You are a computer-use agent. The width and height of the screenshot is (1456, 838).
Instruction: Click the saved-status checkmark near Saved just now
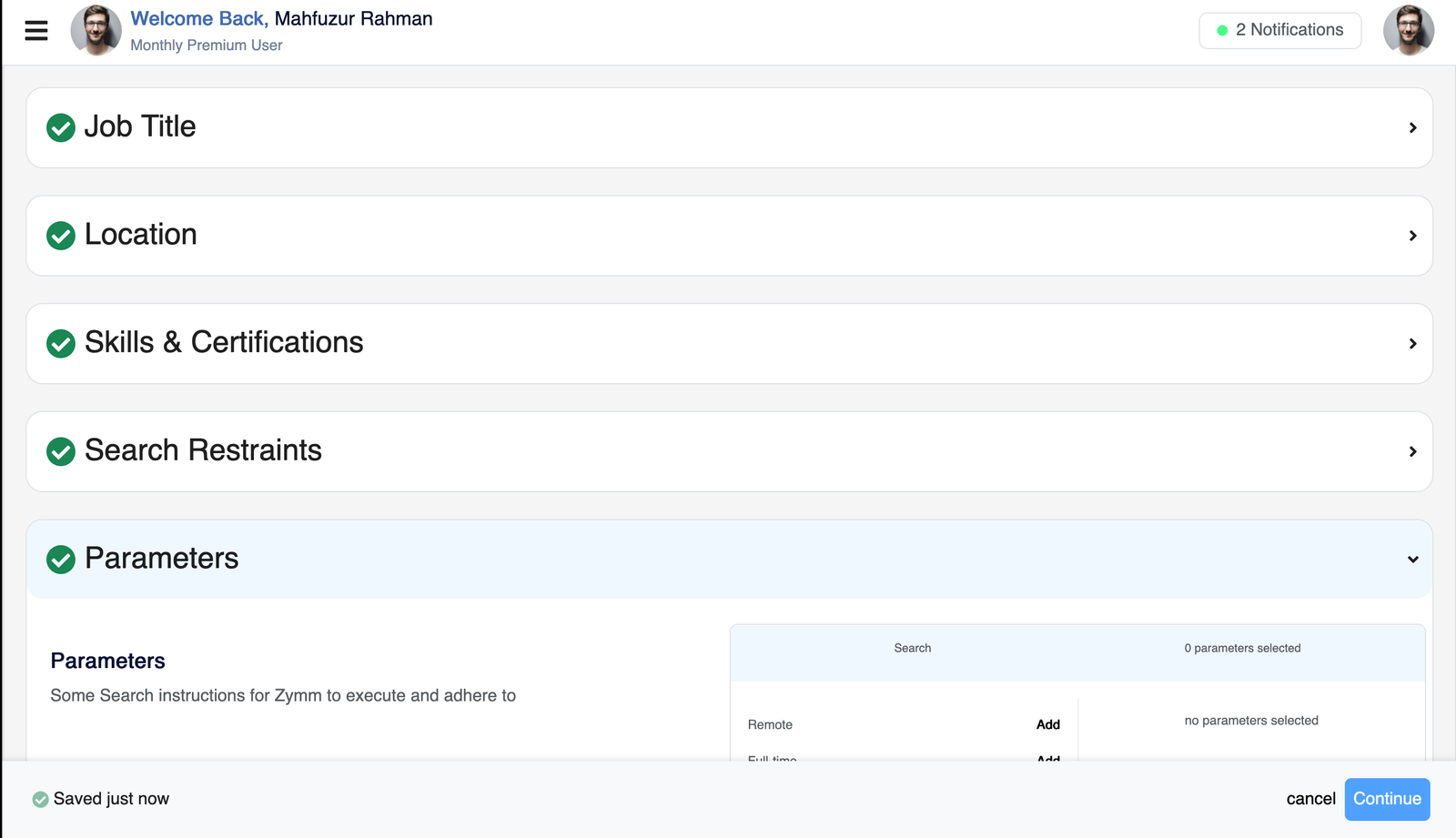point(38,798)
